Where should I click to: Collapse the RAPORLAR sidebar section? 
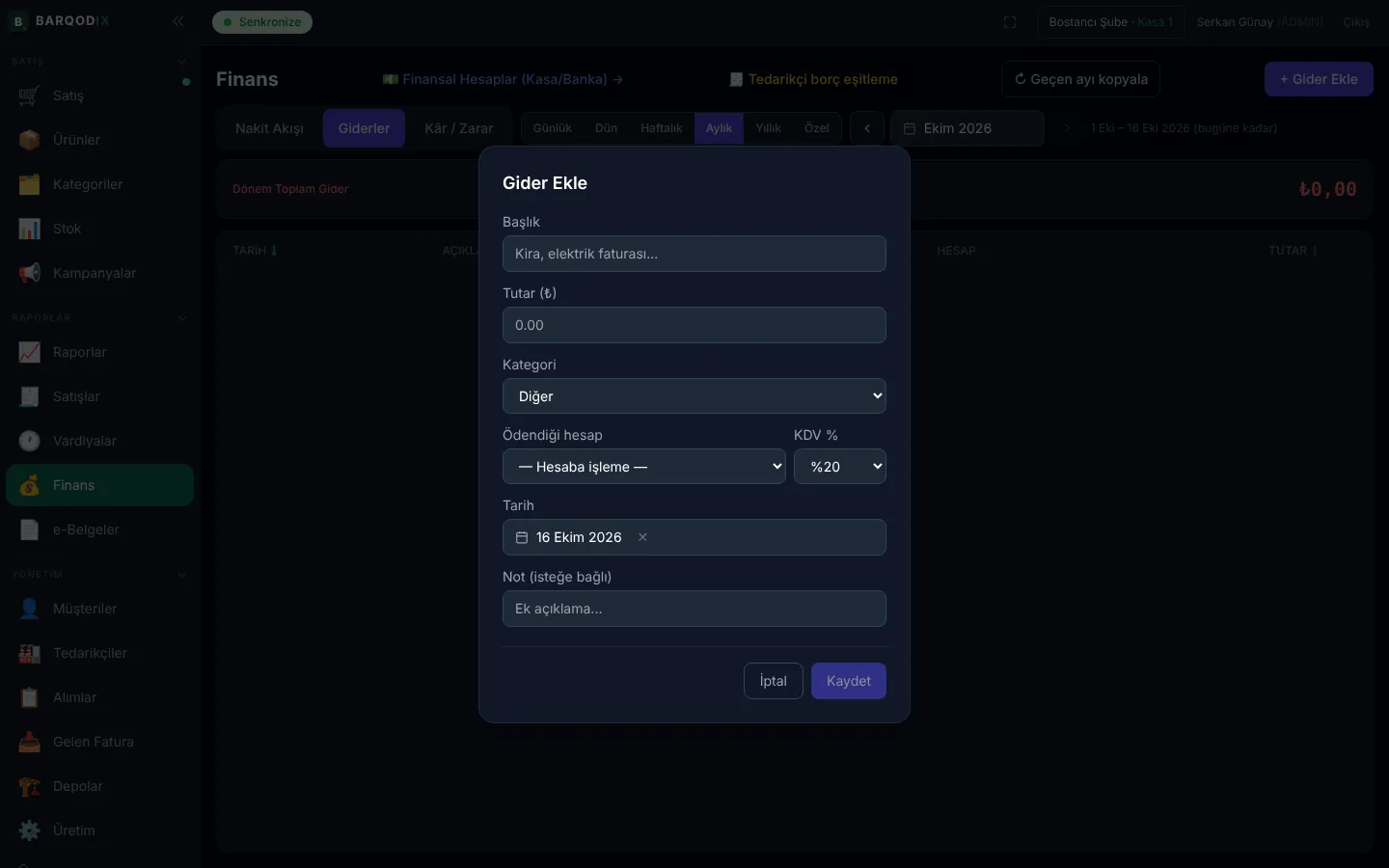click(x=182, y=318)
